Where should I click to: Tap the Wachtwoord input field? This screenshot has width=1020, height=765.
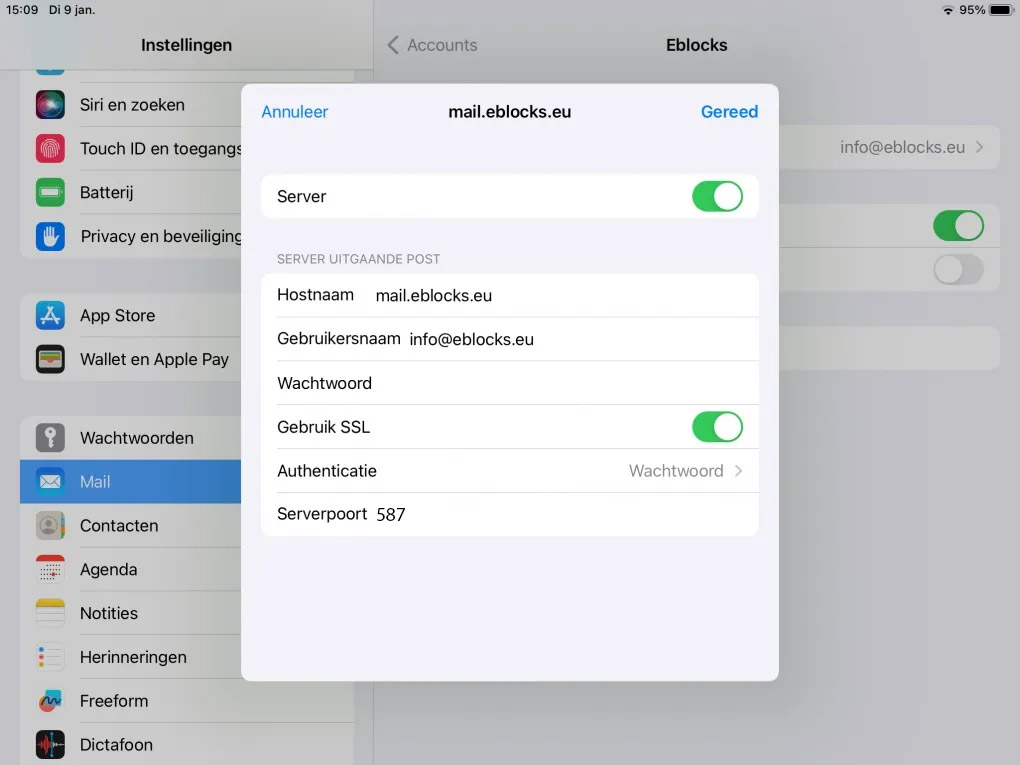pos(560,383)
